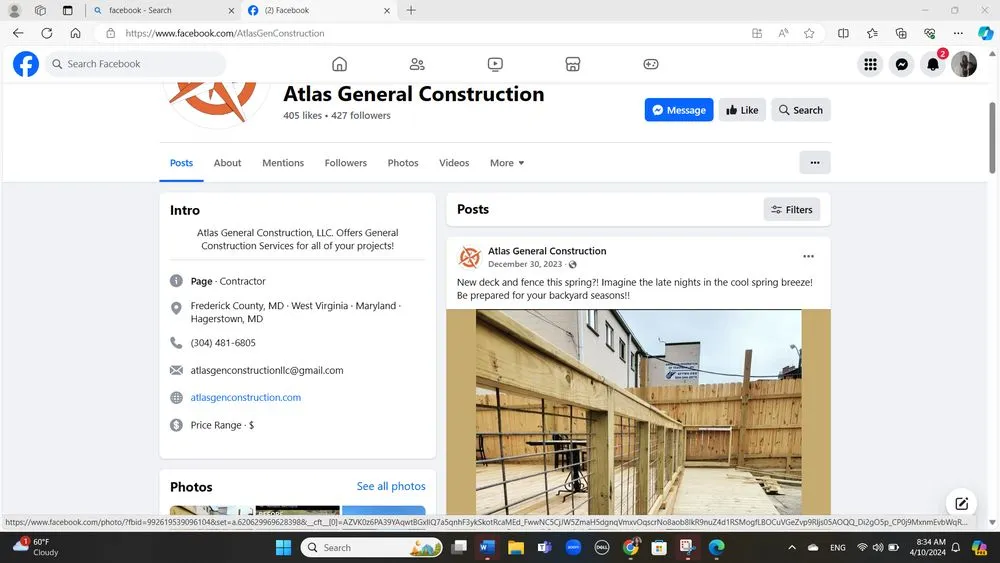Open the Windows Start menu
The height and width of the screenshot is (563, 1000).
tap(282, 547)
